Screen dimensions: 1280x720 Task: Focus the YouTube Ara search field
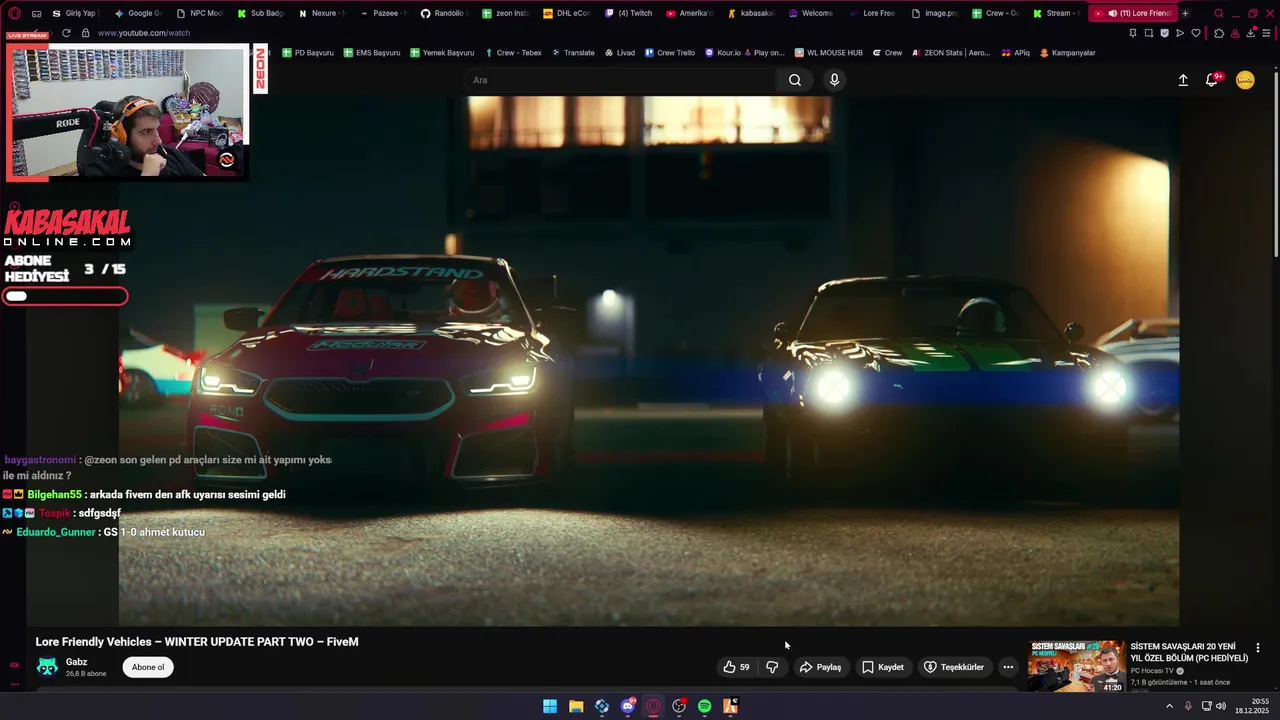pos(620,80)
